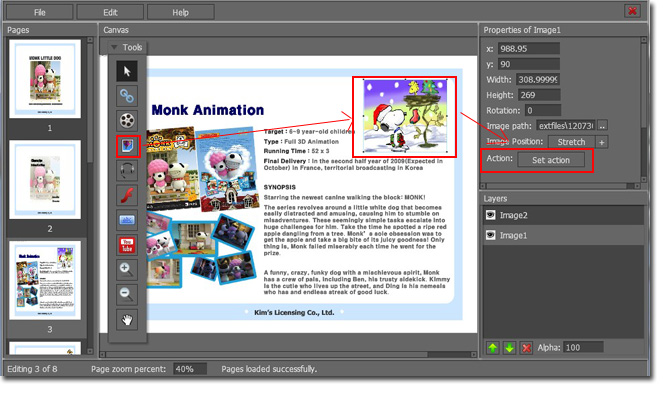Click the zoom out magnifier tool
665x394 pixels.
pyautogui.click(x=127, y=295)
